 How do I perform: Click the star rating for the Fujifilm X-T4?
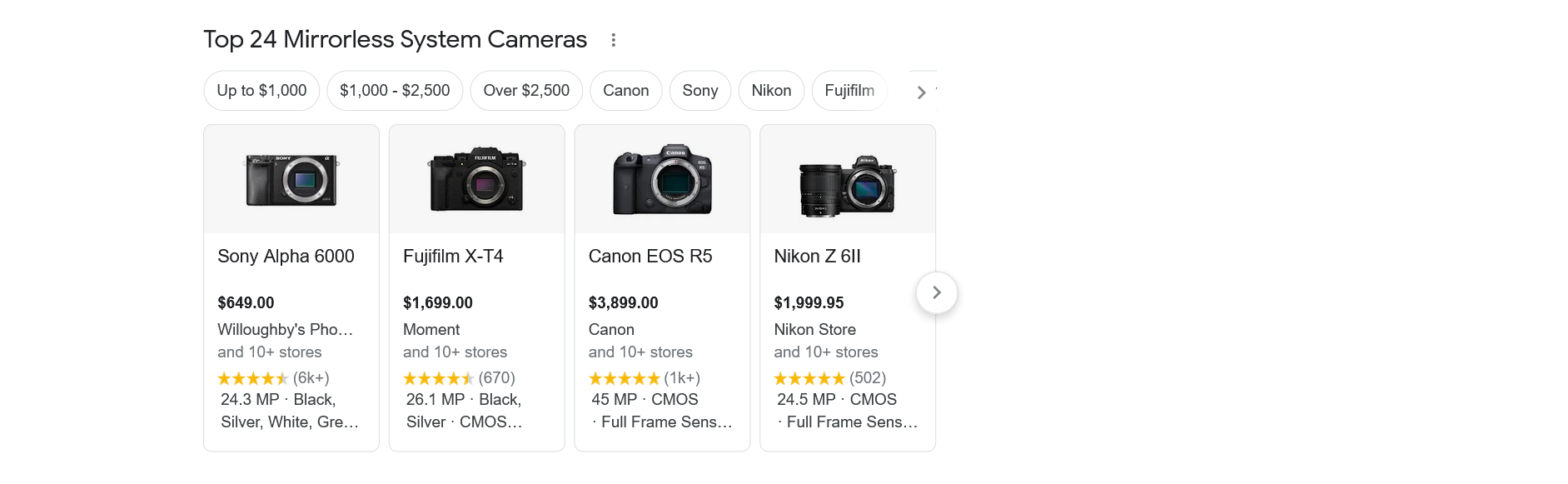439,377
